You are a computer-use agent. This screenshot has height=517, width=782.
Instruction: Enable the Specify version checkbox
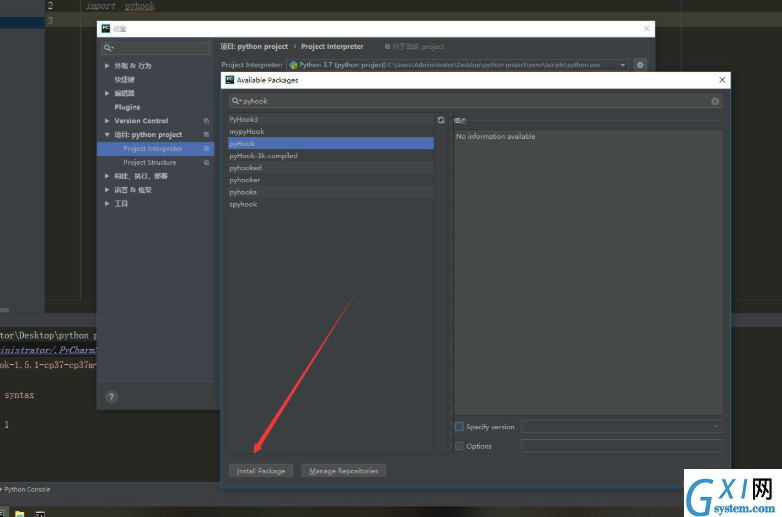(459, 427)
